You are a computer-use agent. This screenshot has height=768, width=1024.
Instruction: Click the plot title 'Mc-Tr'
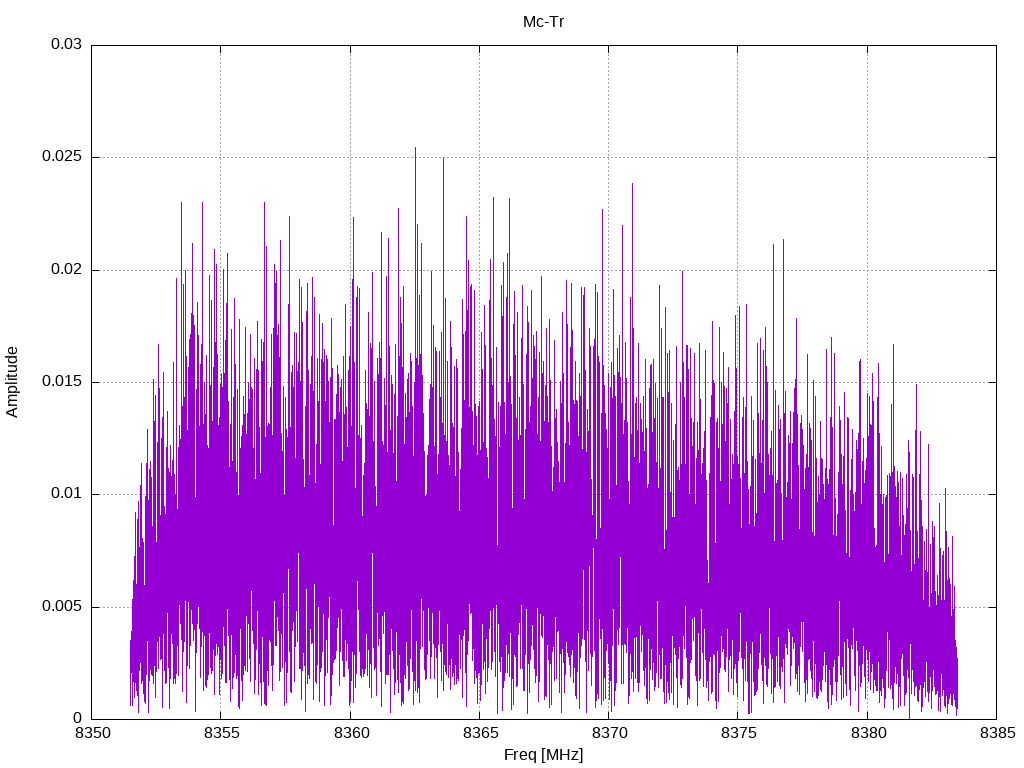(x=543, y=22)
